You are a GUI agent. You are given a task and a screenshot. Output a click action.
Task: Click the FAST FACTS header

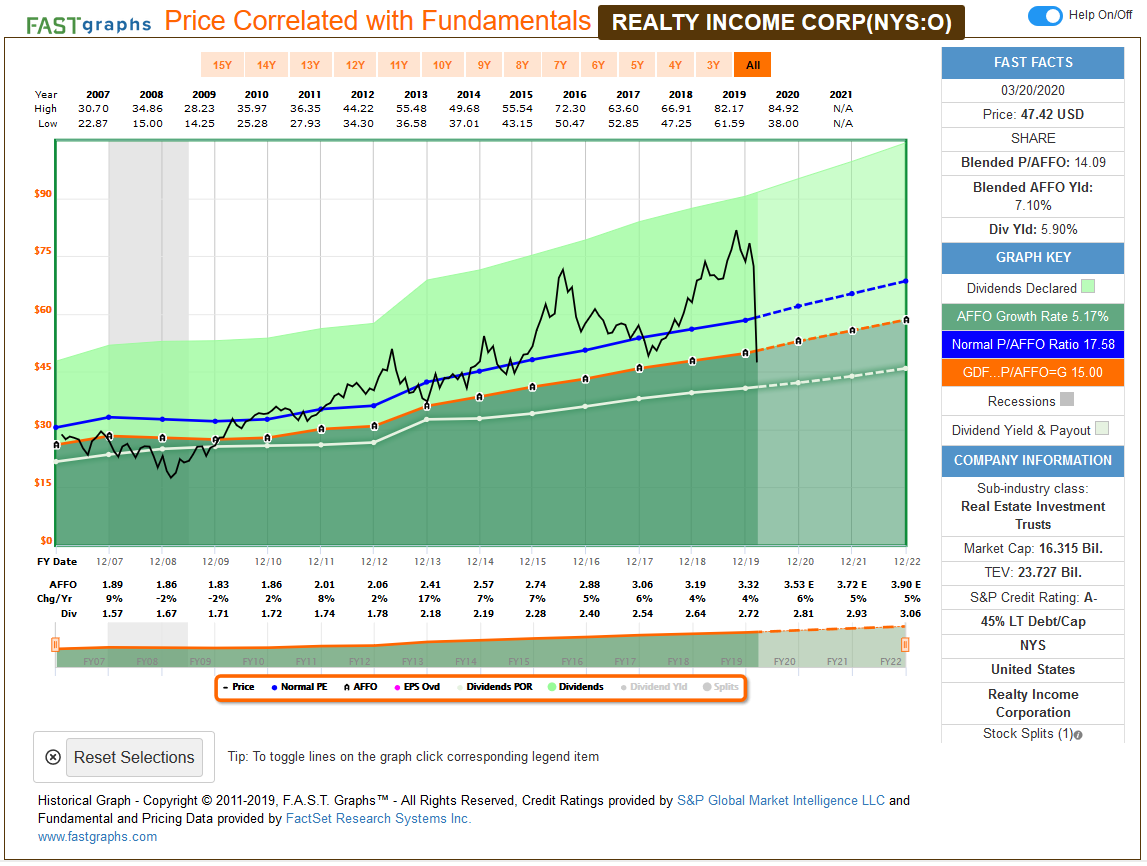[x=1032, y=63]
